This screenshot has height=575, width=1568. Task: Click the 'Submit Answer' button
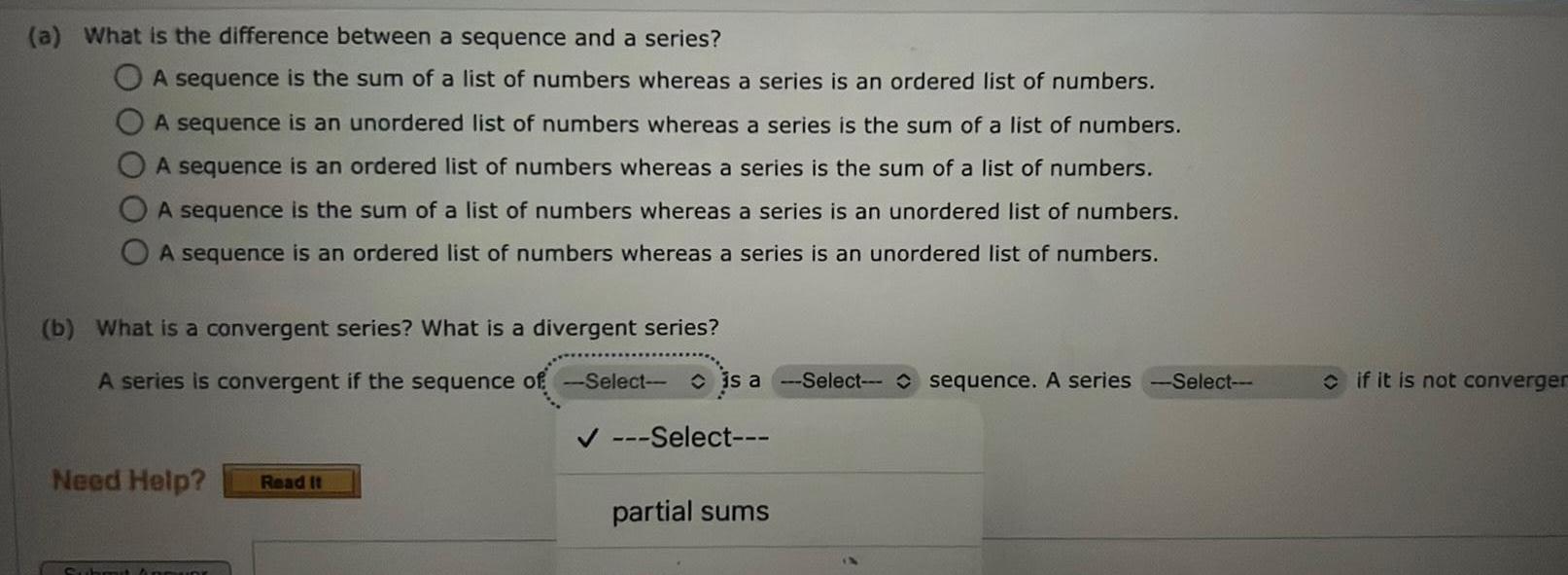click(136, 571)
